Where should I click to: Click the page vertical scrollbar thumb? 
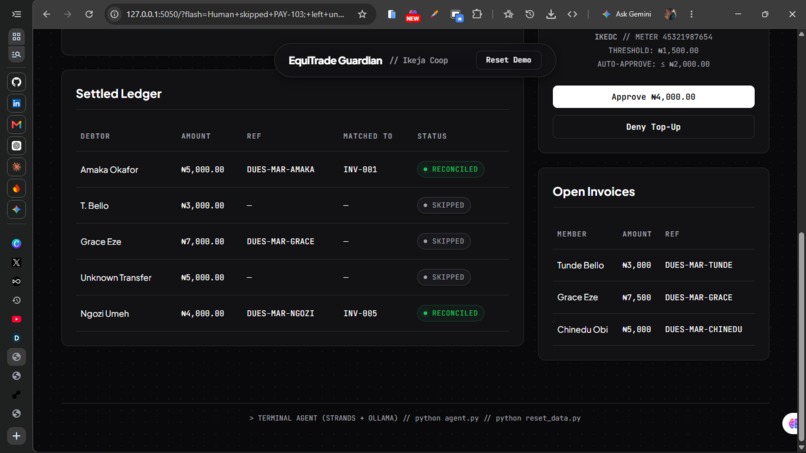801,338
